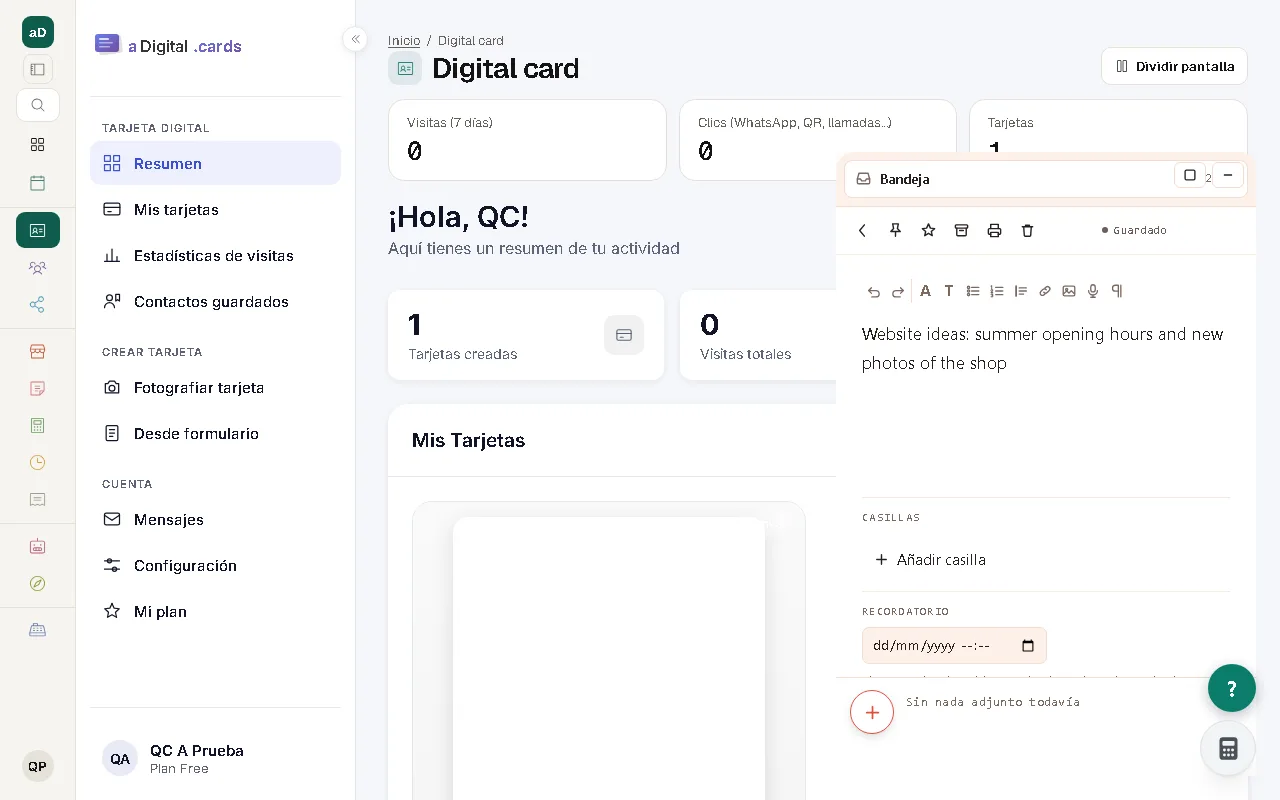The image size is (1280, 800).
Task: Mark the note as favorite with star
Action: 928,230
